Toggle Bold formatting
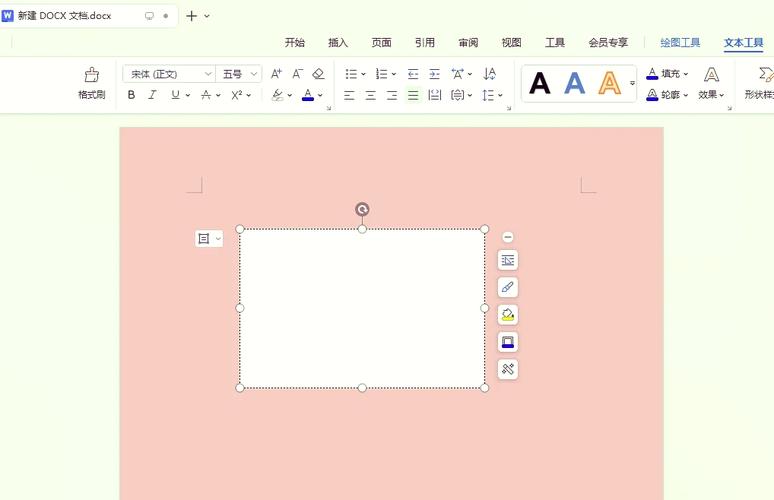This screenshot has height=500, width=774. coord(131,95)
